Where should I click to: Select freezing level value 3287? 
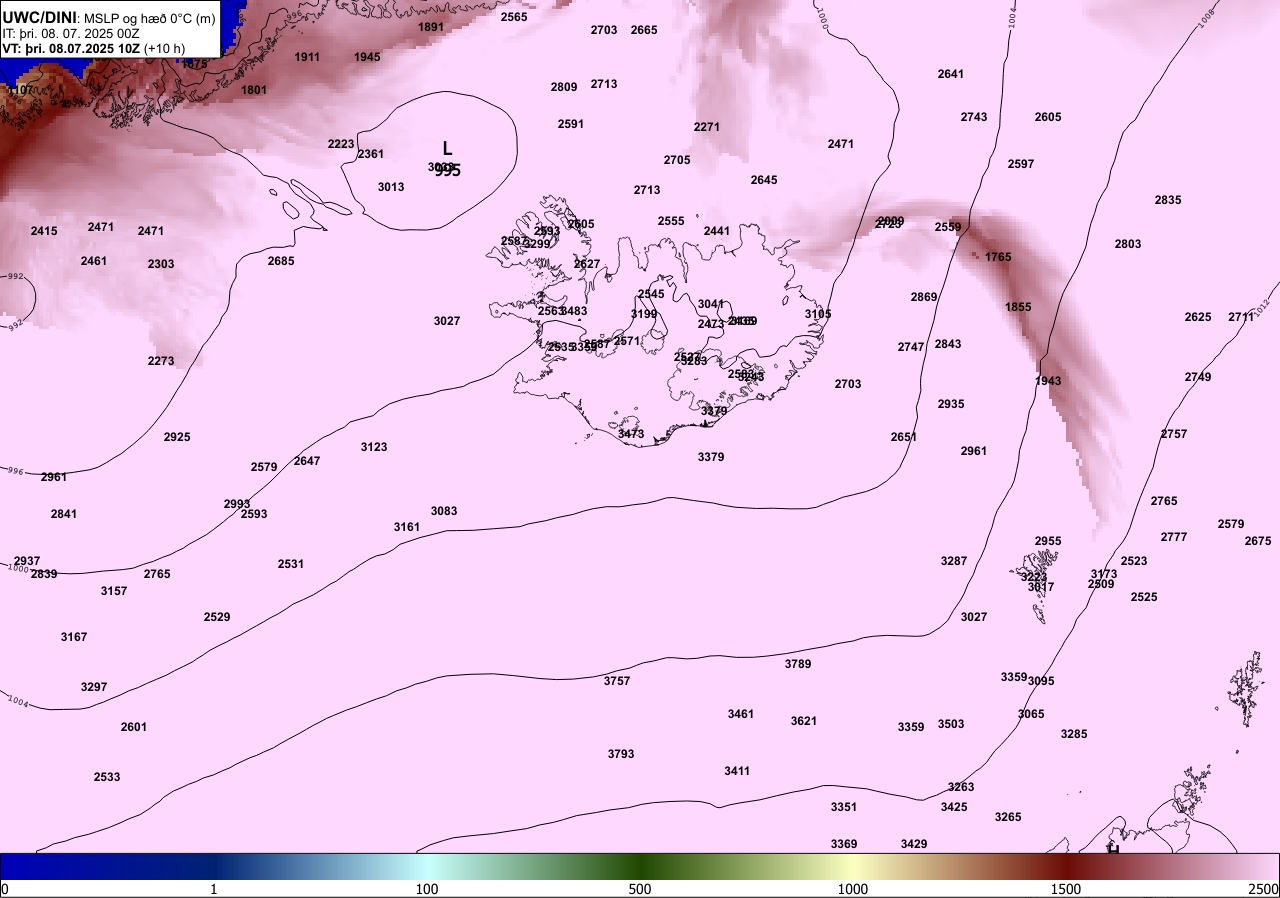[954, 561]
